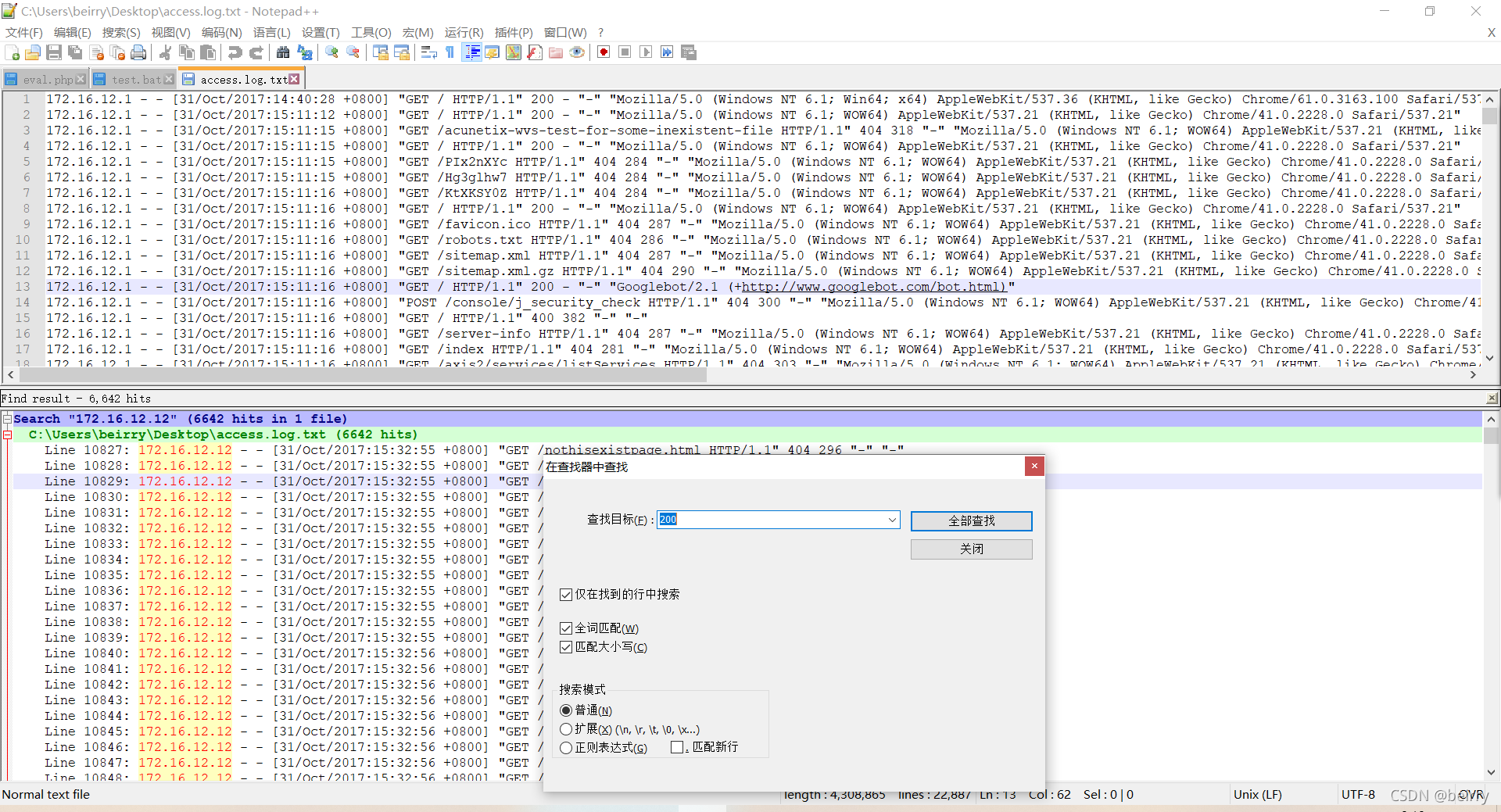Print the document using toolbar icon
This screenshot has height=812, width=1501.
click(139, 52)
